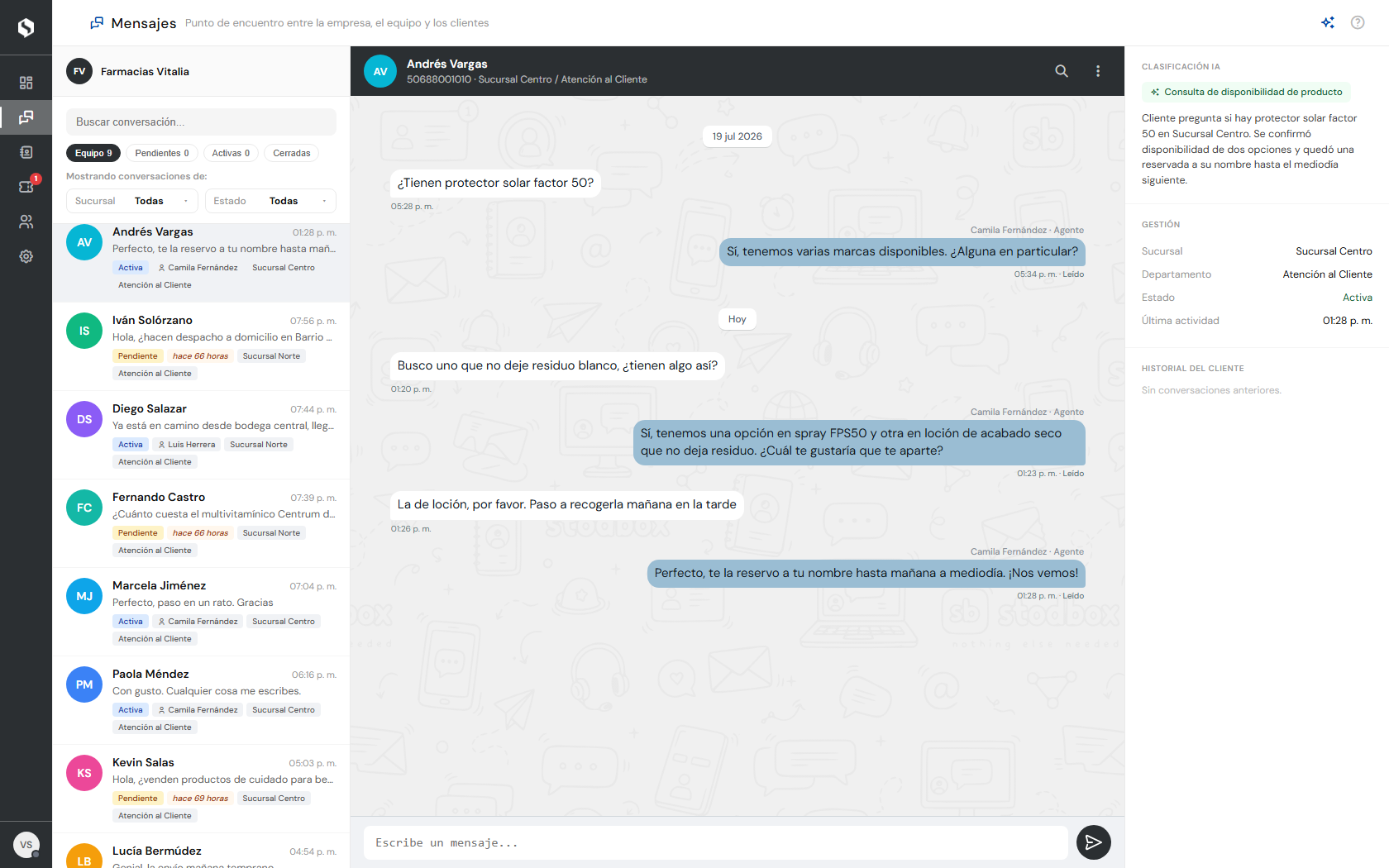Screen dimensions: 1389x868
Task: Expand the Sucursal Todas dropdown
Action: tap(132, 201)
